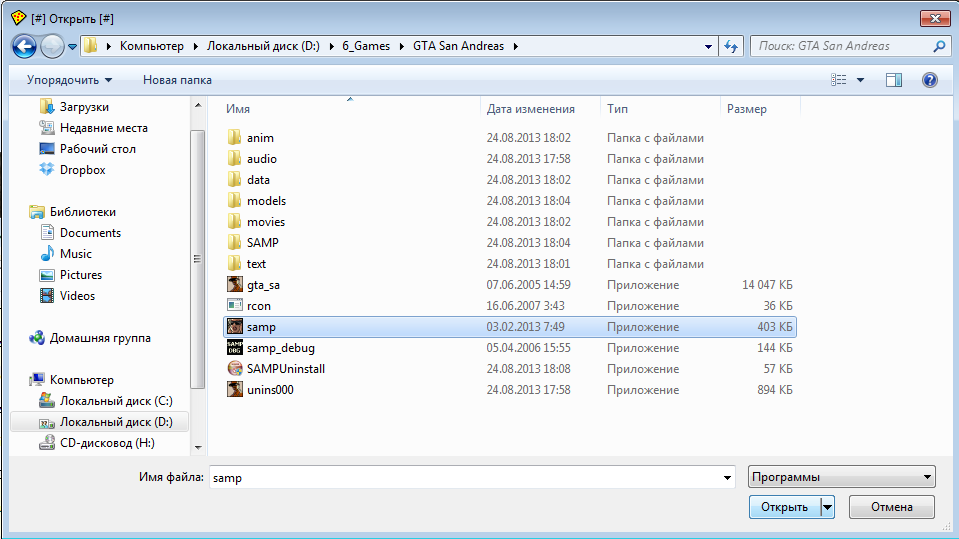
Task: Sort files by the Размер column header
Action: pos(746,109)
